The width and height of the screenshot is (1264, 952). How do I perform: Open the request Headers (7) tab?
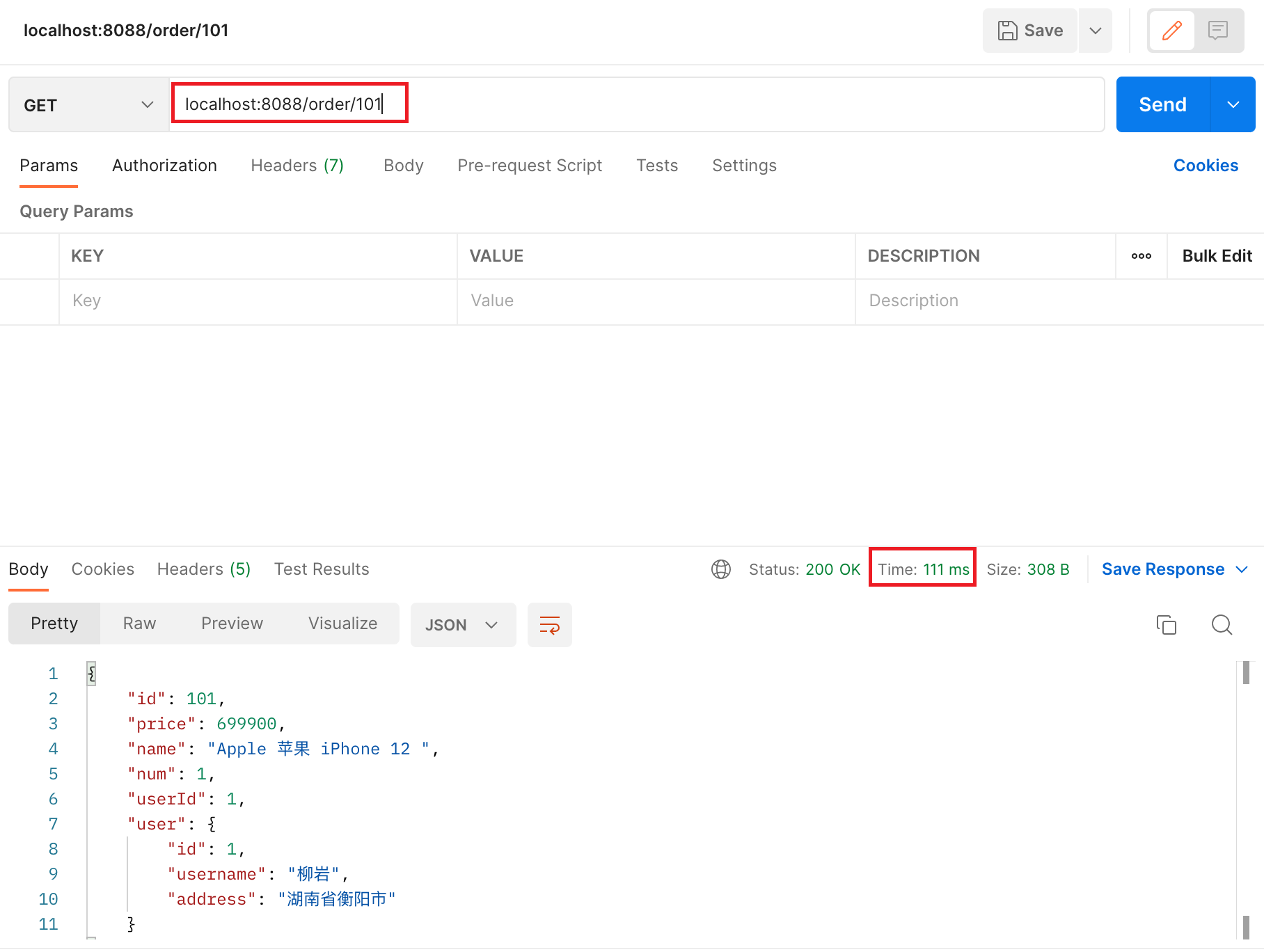click(x=297, y=166)
